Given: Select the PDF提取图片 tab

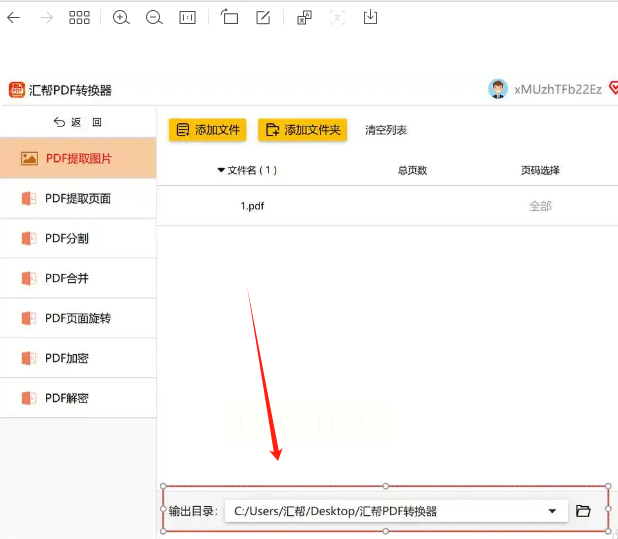Looking at the screenshot, I should (78, 158).
